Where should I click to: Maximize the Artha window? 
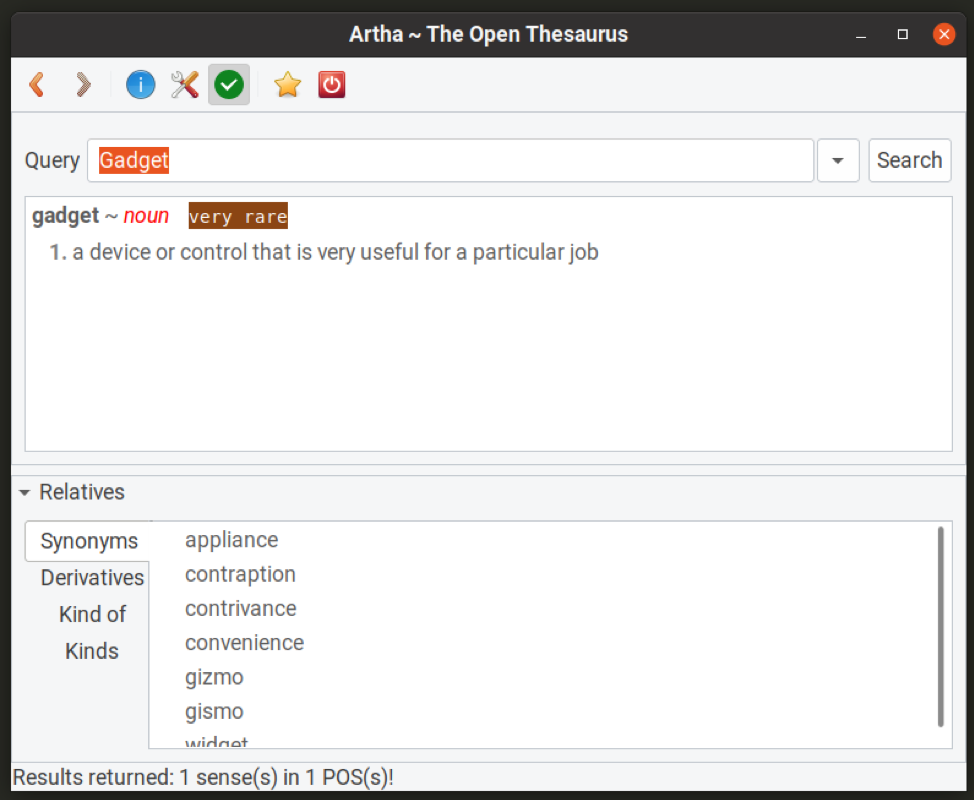pyautogui.click(x=903, y=34)
